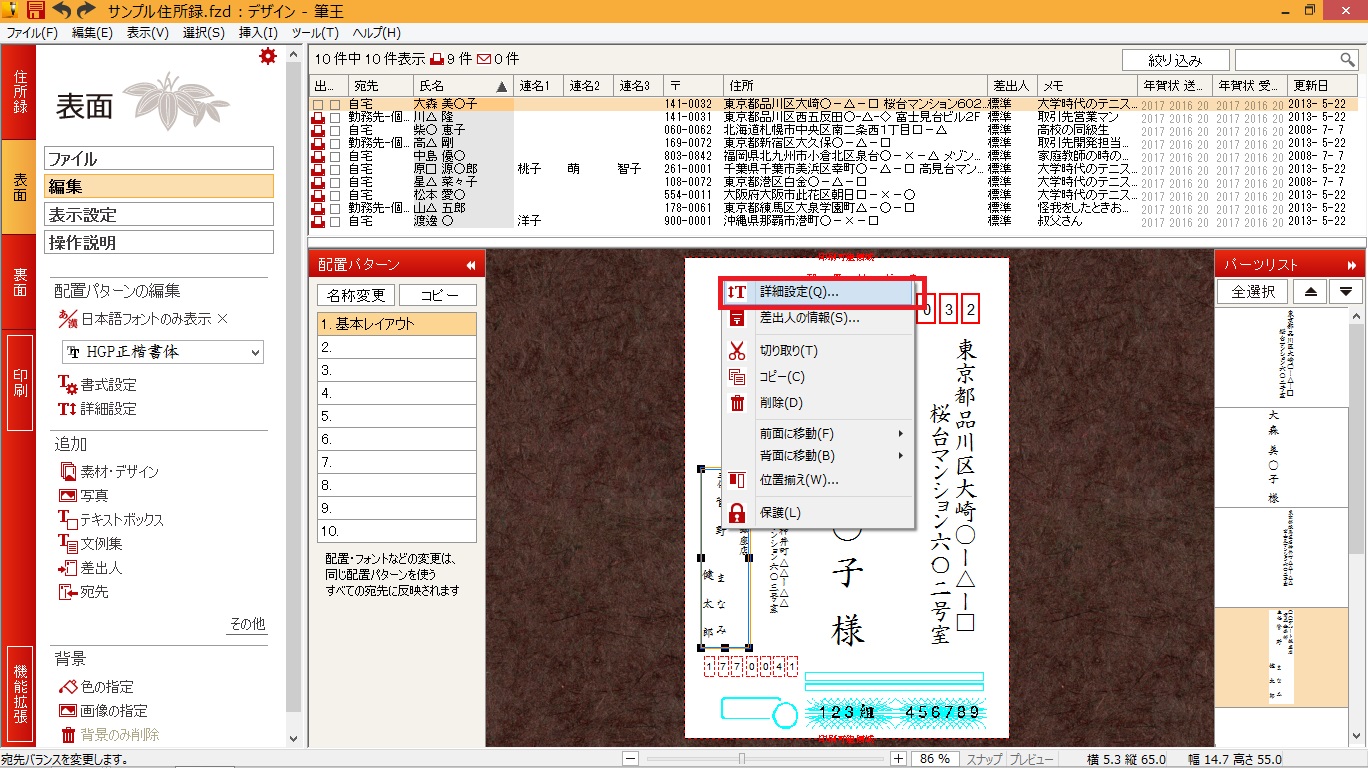This screenshot has width=1368, height=768.
Task: Toggle checkbox for 渡邊 row
Action: tap(335, 221)
